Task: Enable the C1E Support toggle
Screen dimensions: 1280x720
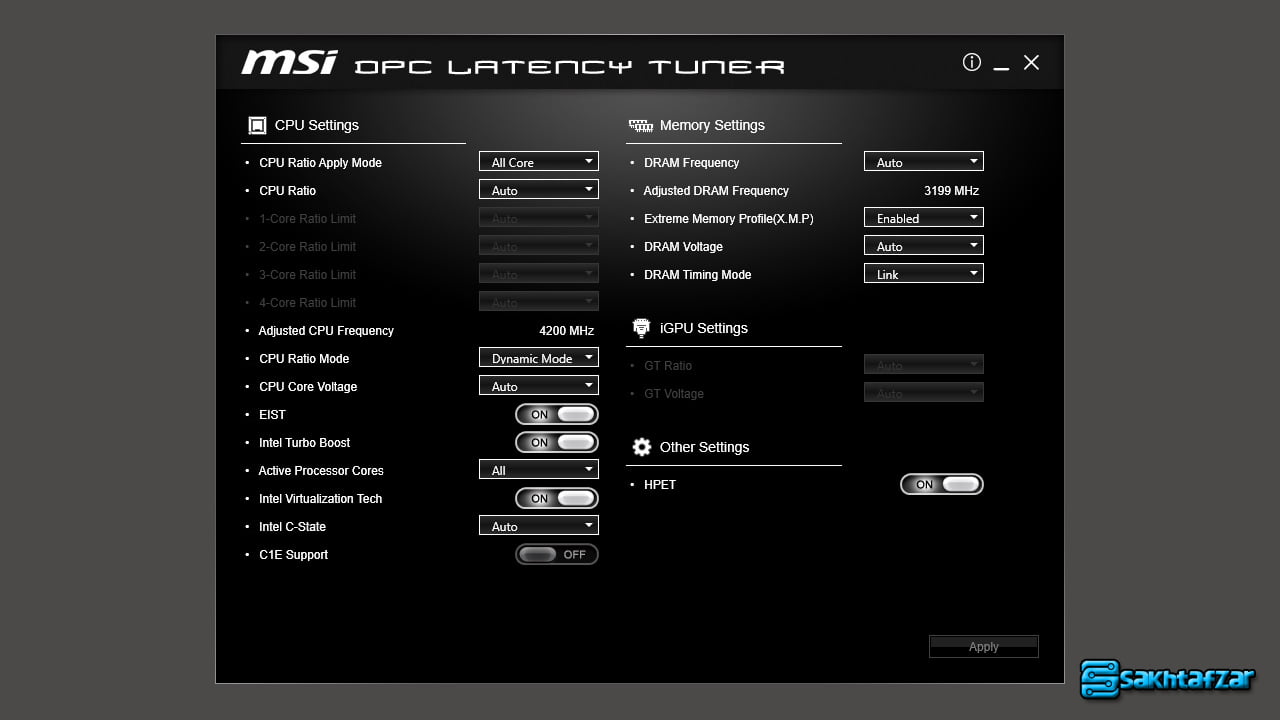Action: coord(557,554)
